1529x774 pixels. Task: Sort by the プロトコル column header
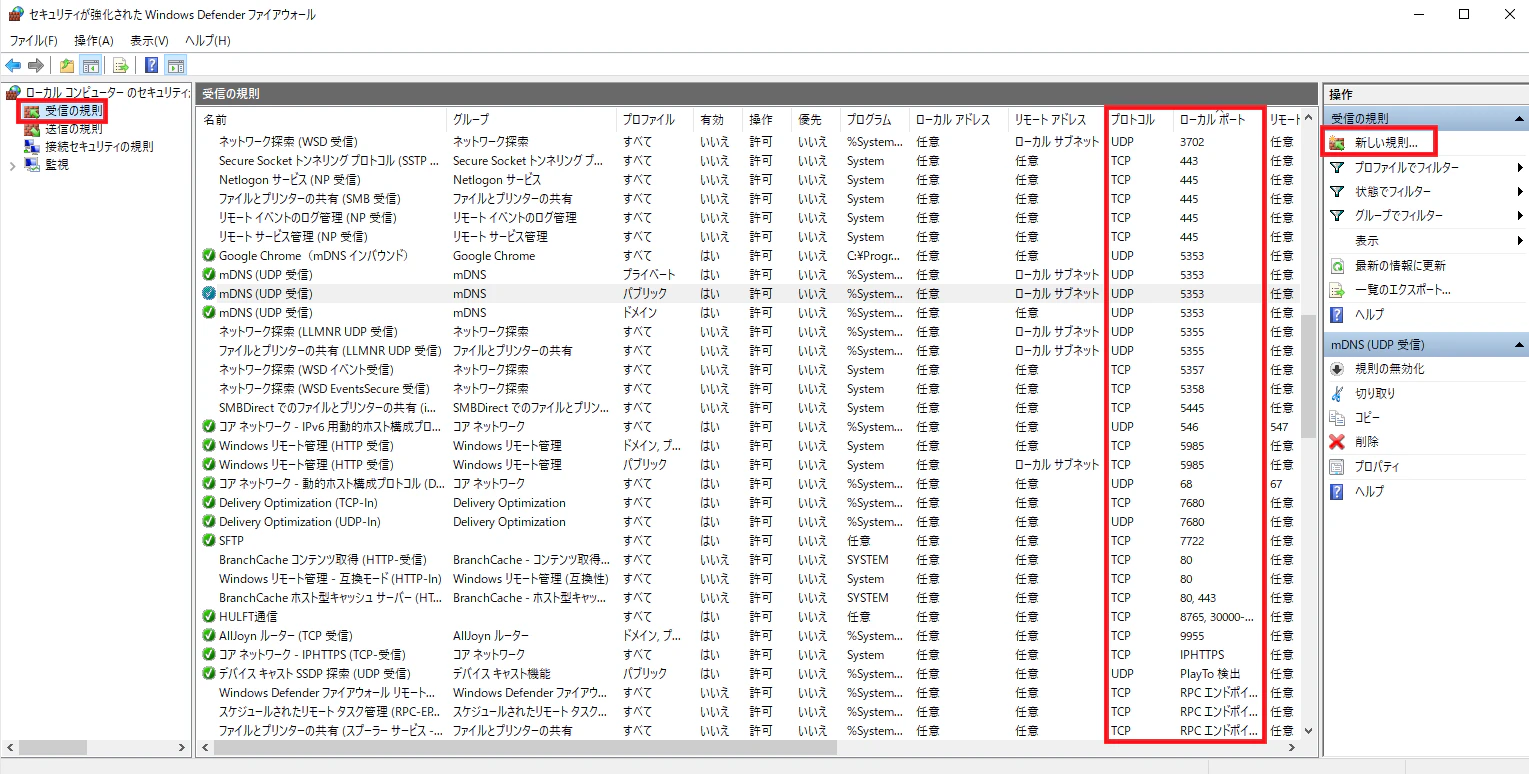[1140, 120]
